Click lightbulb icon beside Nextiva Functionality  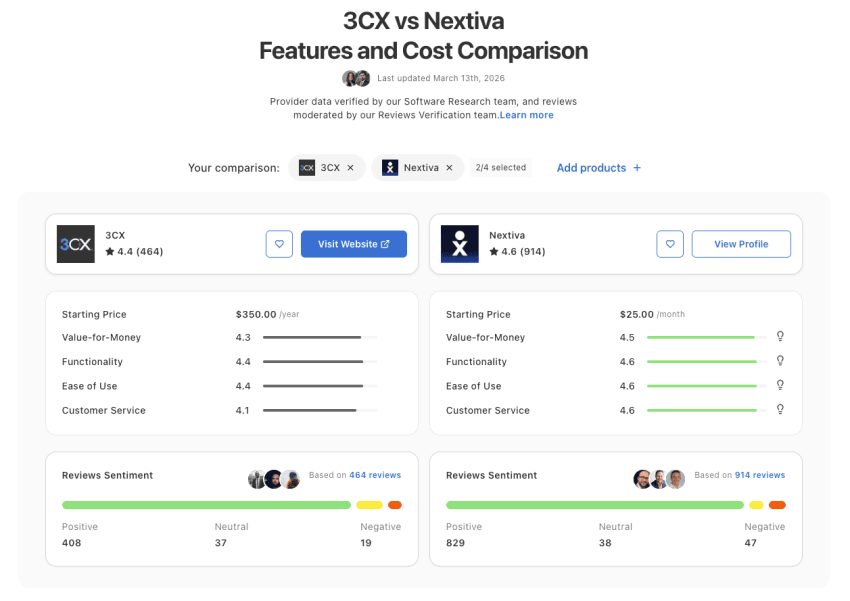pos(780,361)
